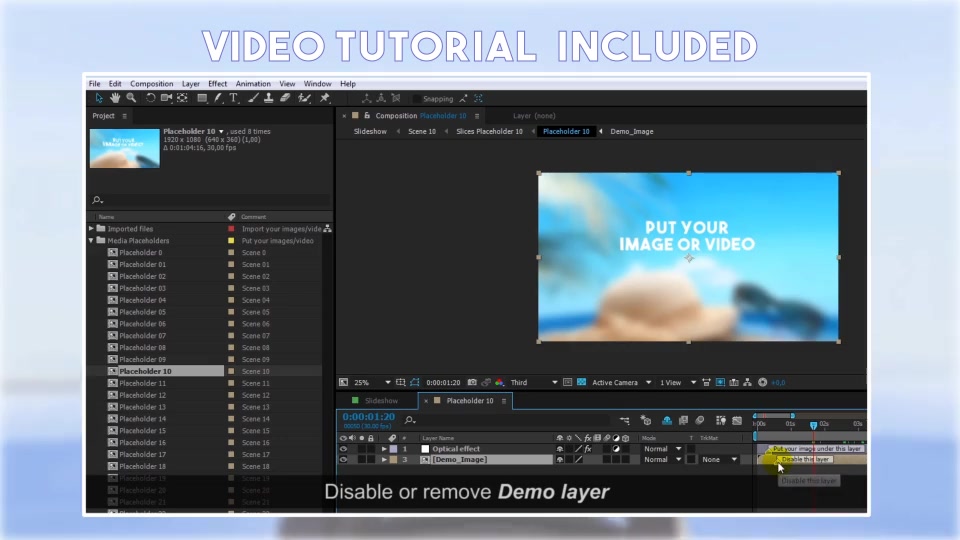Viewport: 960px width, 540px height.
Task: Click the snapshot camera icon in viewer
Action: point(472,382)
